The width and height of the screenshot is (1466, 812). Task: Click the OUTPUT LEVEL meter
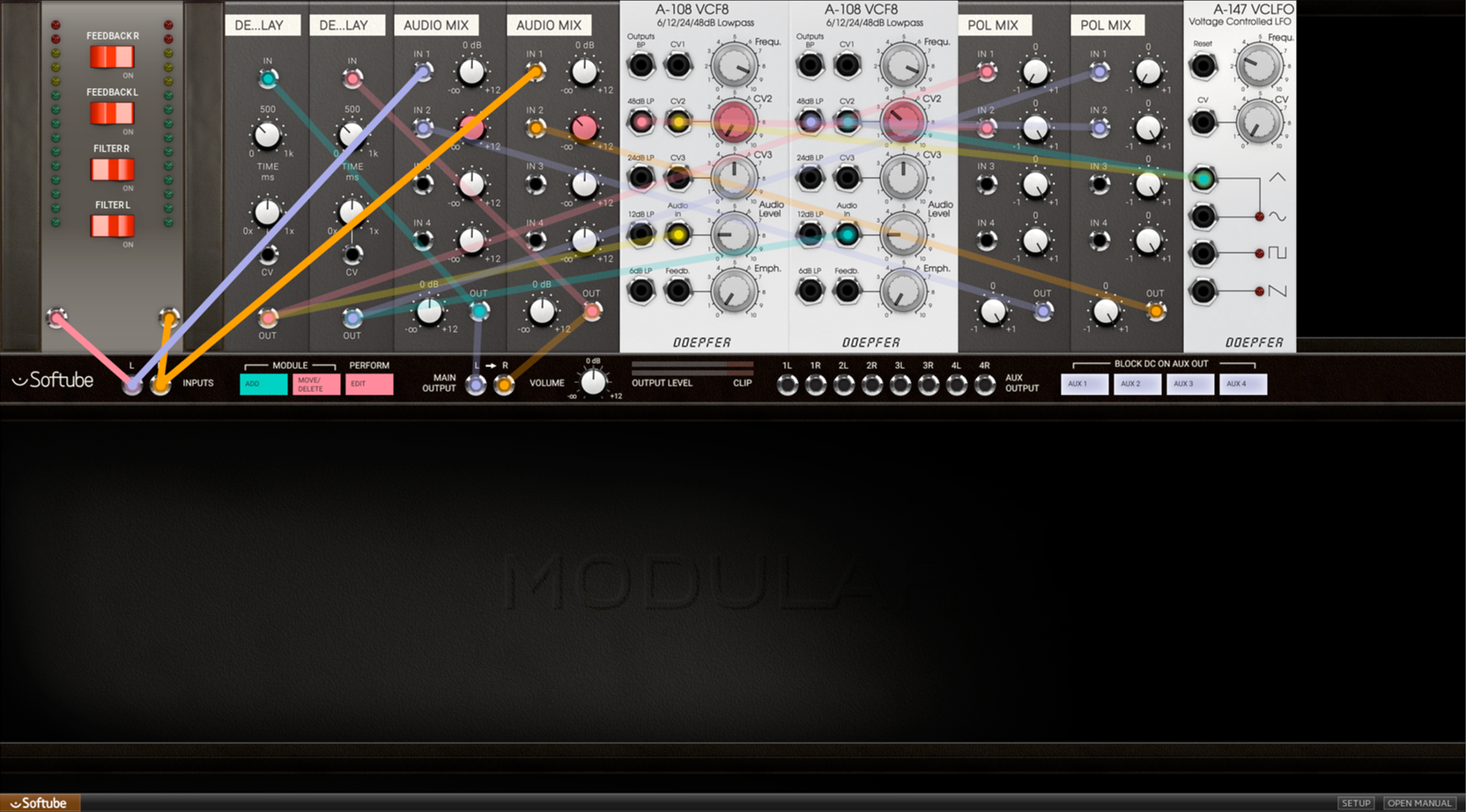pos(692,367)
